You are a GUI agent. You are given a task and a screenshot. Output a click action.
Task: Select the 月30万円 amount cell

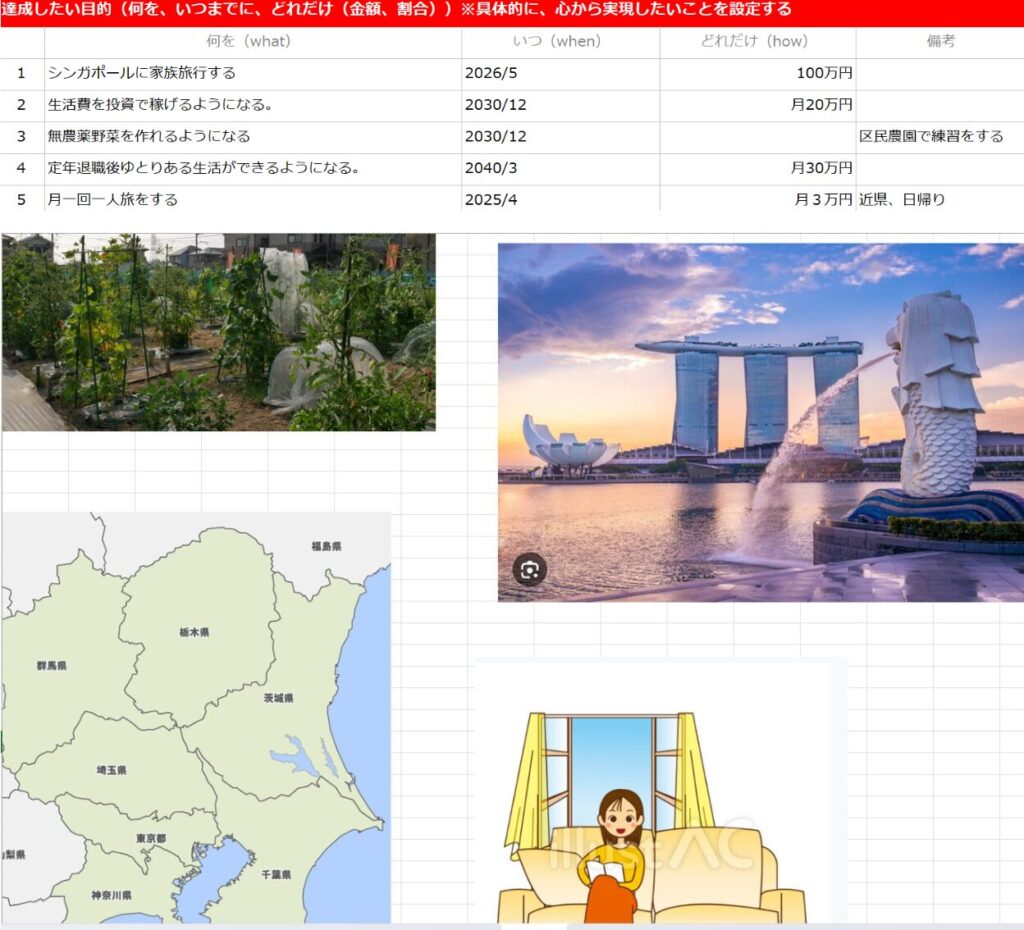[757, 168]
